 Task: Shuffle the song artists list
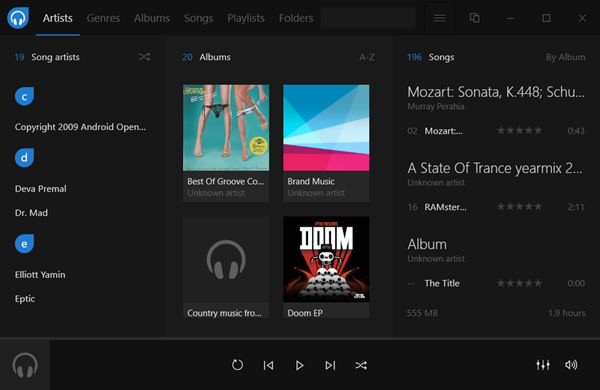pyautogui.click(x=144, y=57)
